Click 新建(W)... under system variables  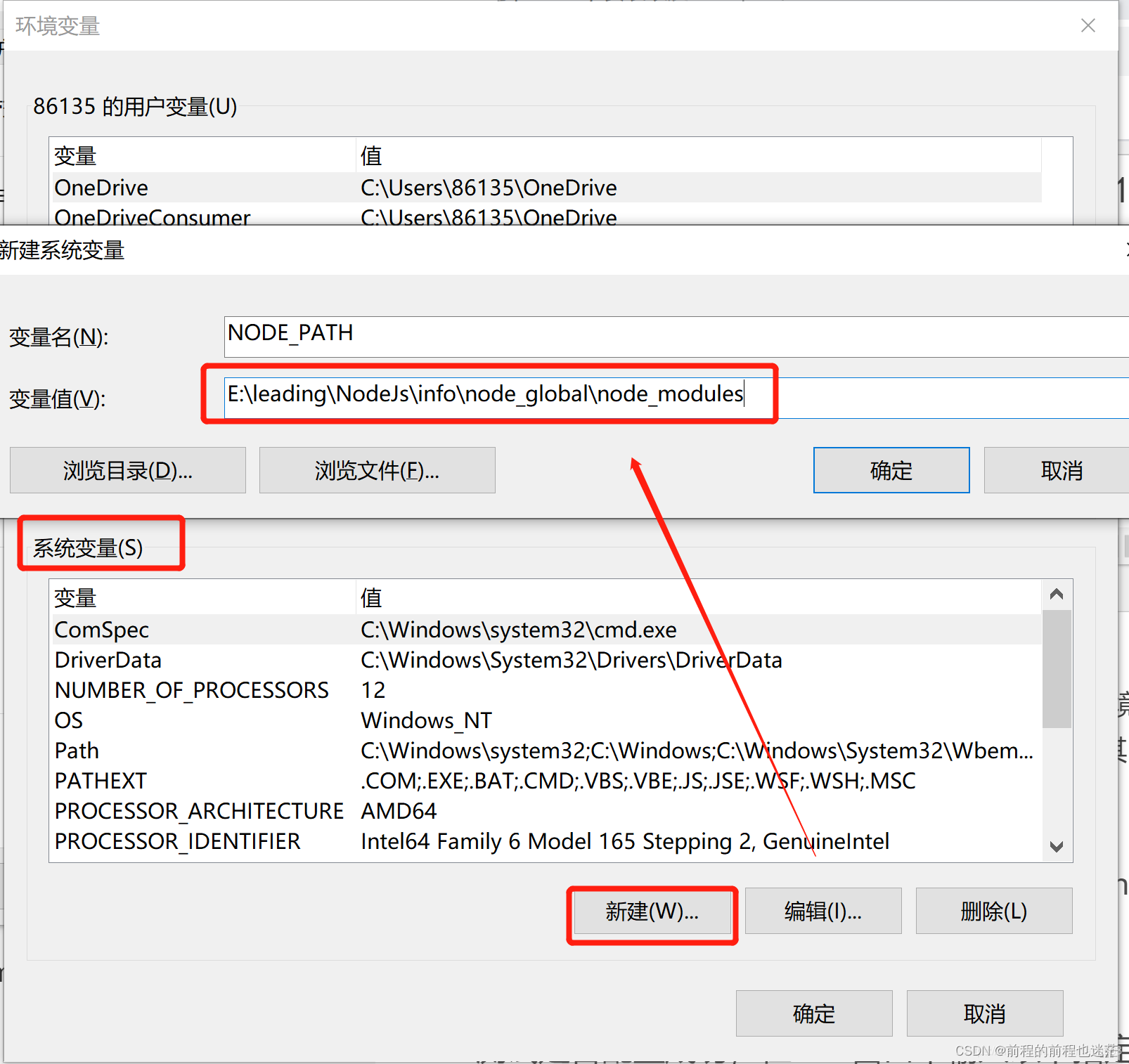(x=652, y=911)
